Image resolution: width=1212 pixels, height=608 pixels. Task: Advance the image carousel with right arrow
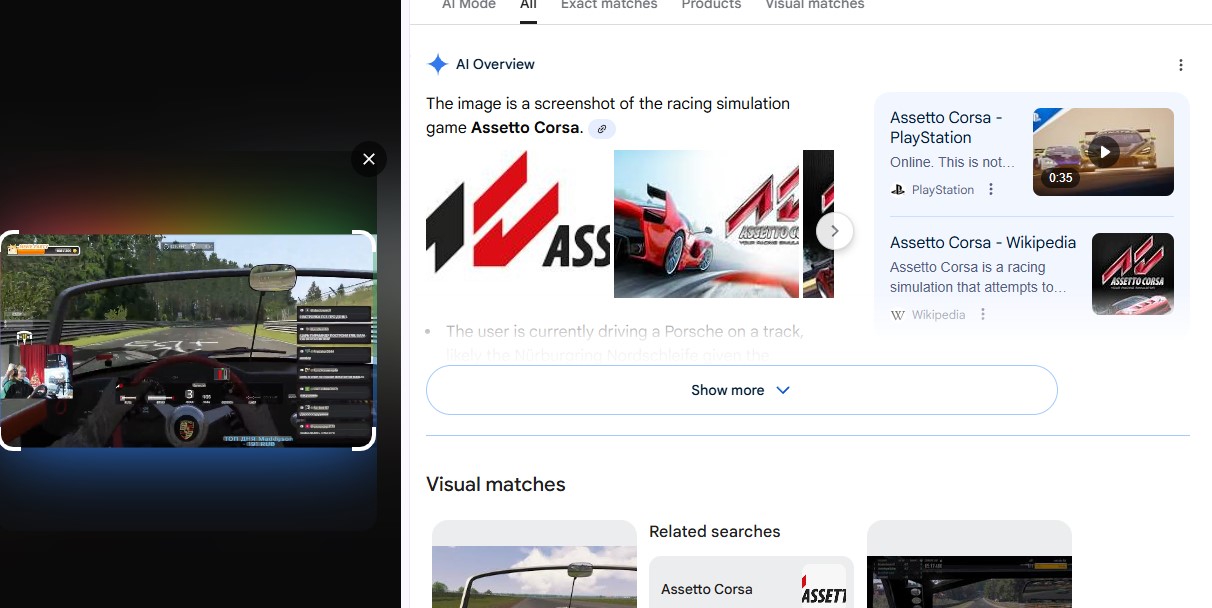[x=834, y=231]
